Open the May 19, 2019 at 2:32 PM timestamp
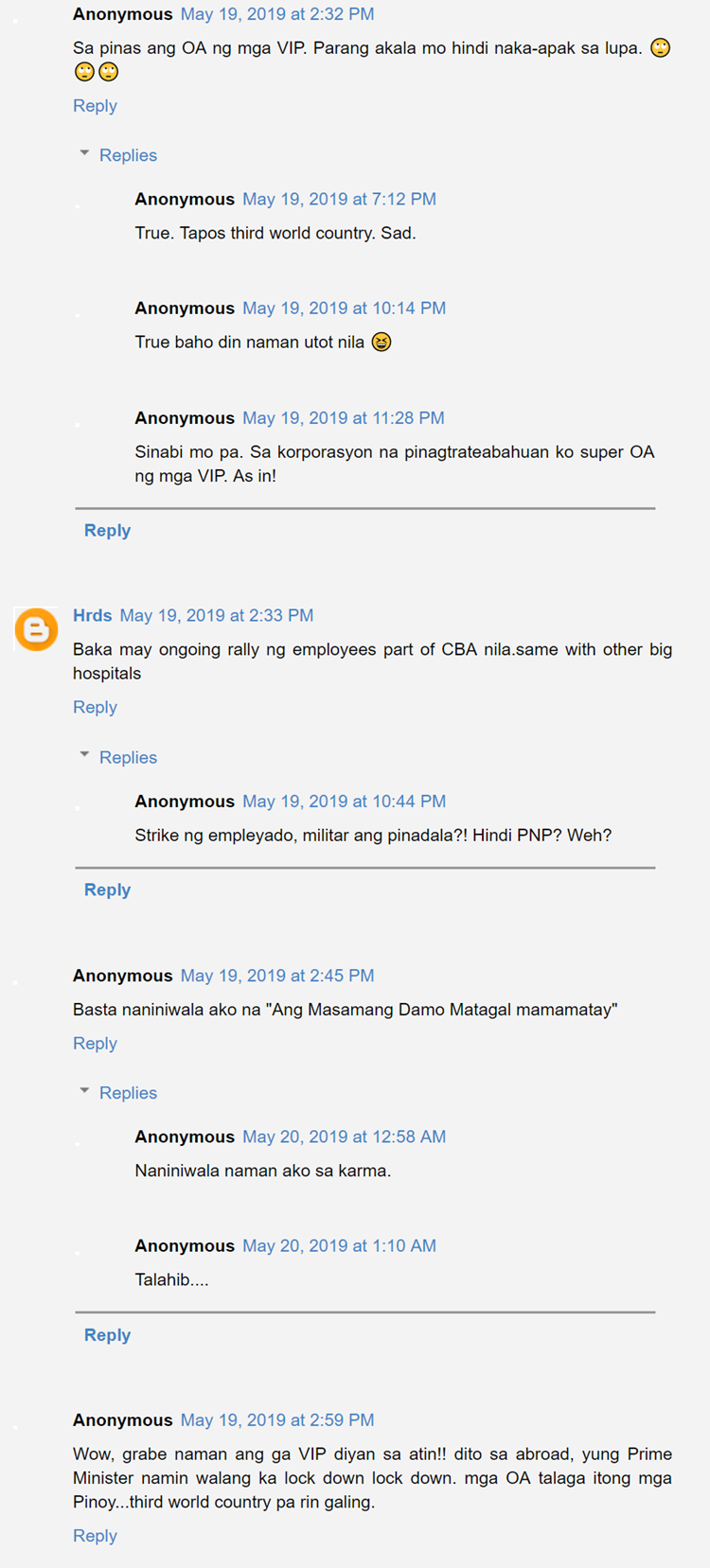 click(x=277, y=14)
